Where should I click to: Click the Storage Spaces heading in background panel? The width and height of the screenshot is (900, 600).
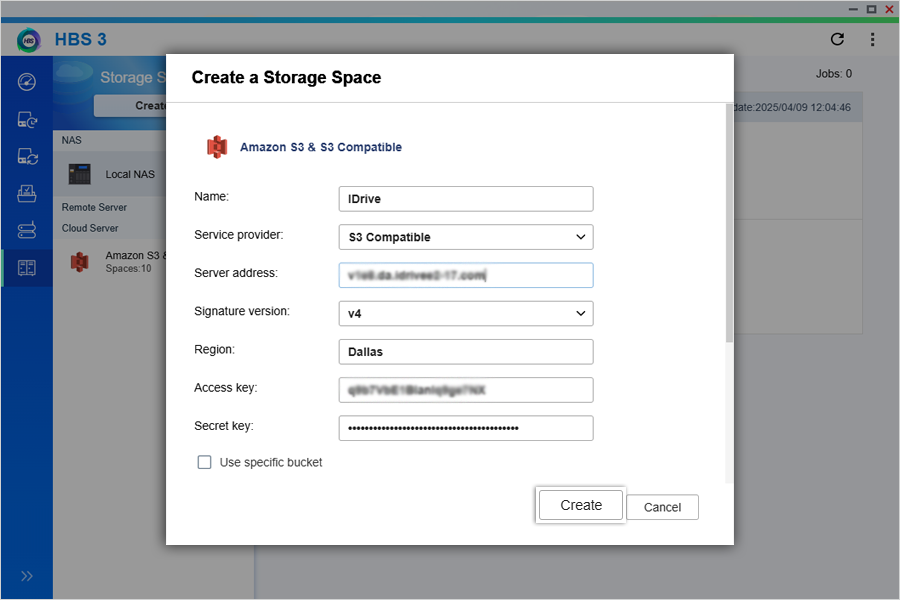(x=133, y=78)
